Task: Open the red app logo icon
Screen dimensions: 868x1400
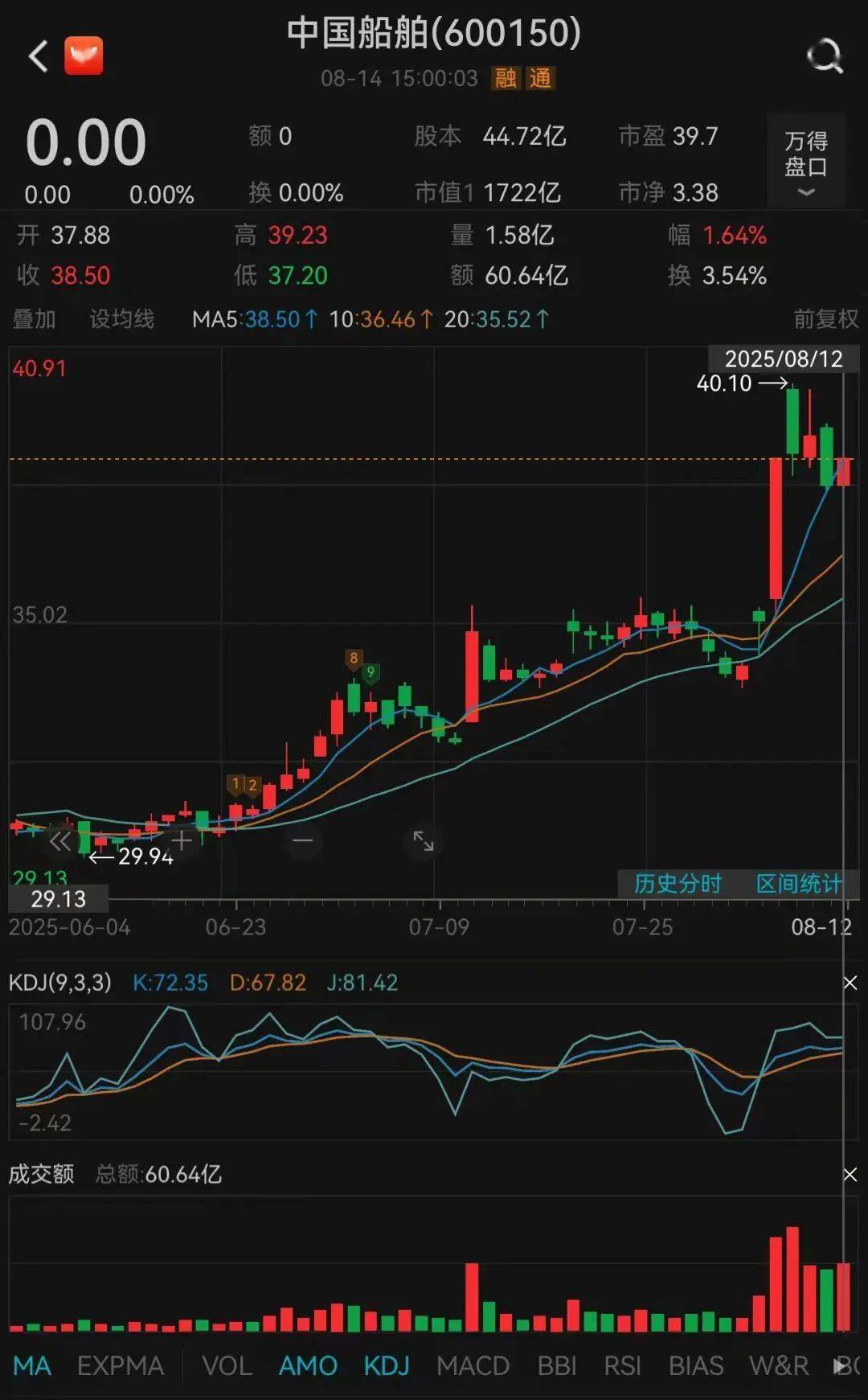Action: (84, 56)
